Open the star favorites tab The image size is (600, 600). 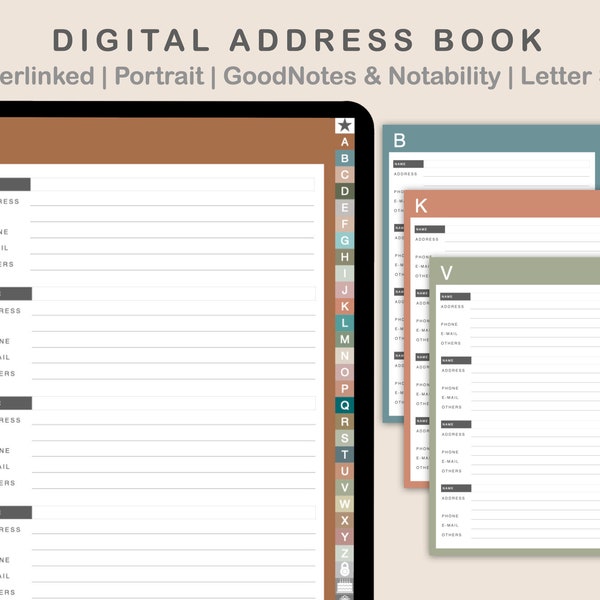point(344,126)
